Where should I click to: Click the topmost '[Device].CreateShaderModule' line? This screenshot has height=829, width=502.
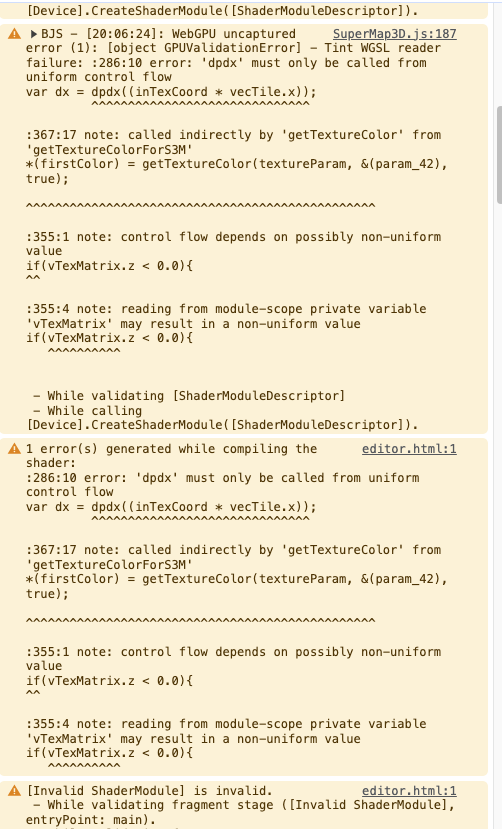click(x=222, y=11)
